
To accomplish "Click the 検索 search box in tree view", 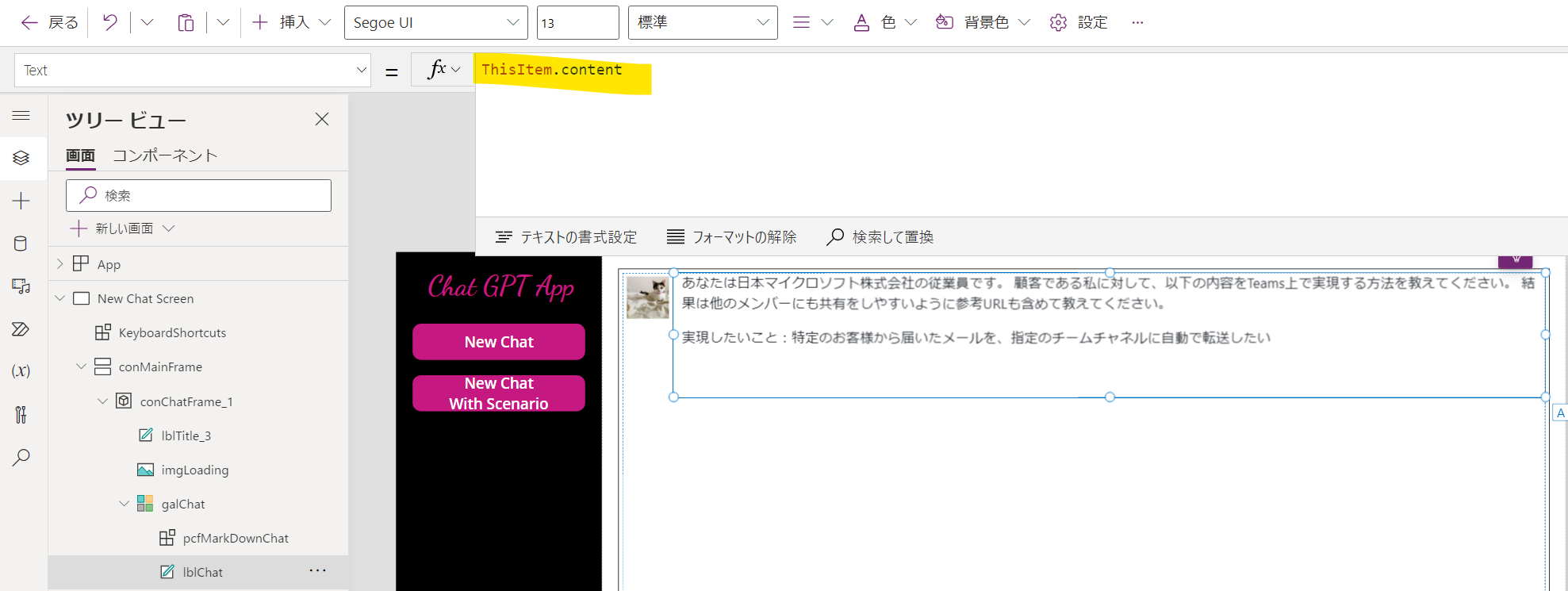I will click(198, 195).
